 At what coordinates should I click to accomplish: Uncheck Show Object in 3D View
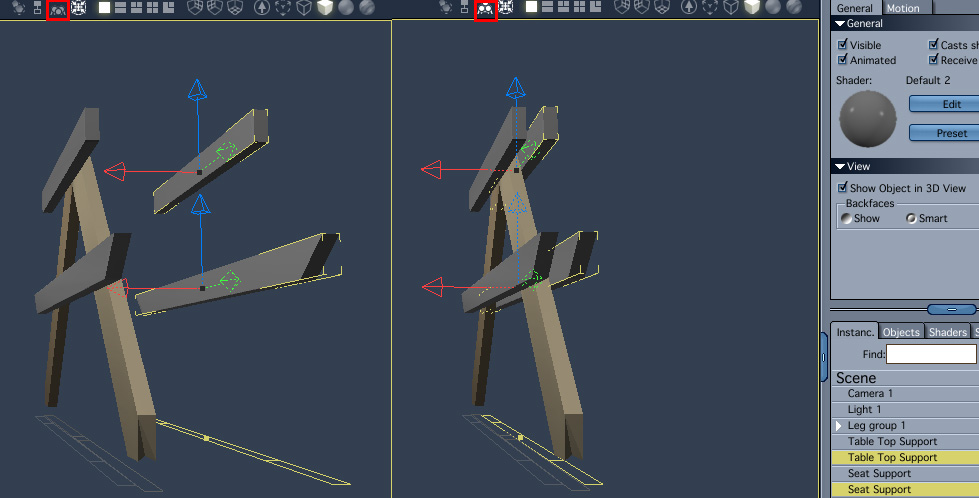click(x=842, y=187)
